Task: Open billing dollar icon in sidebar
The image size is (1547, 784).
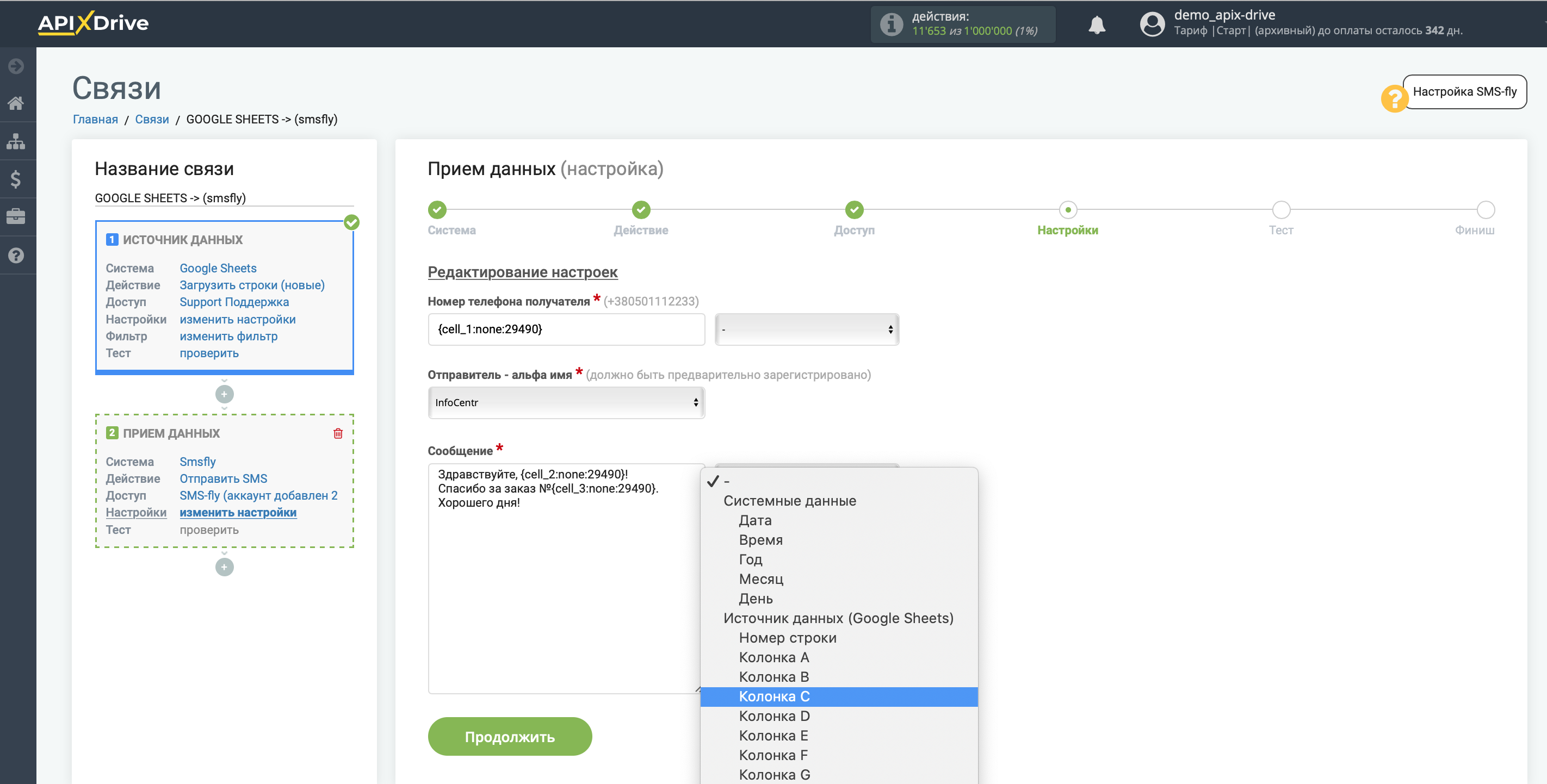Action: point(16,179)
